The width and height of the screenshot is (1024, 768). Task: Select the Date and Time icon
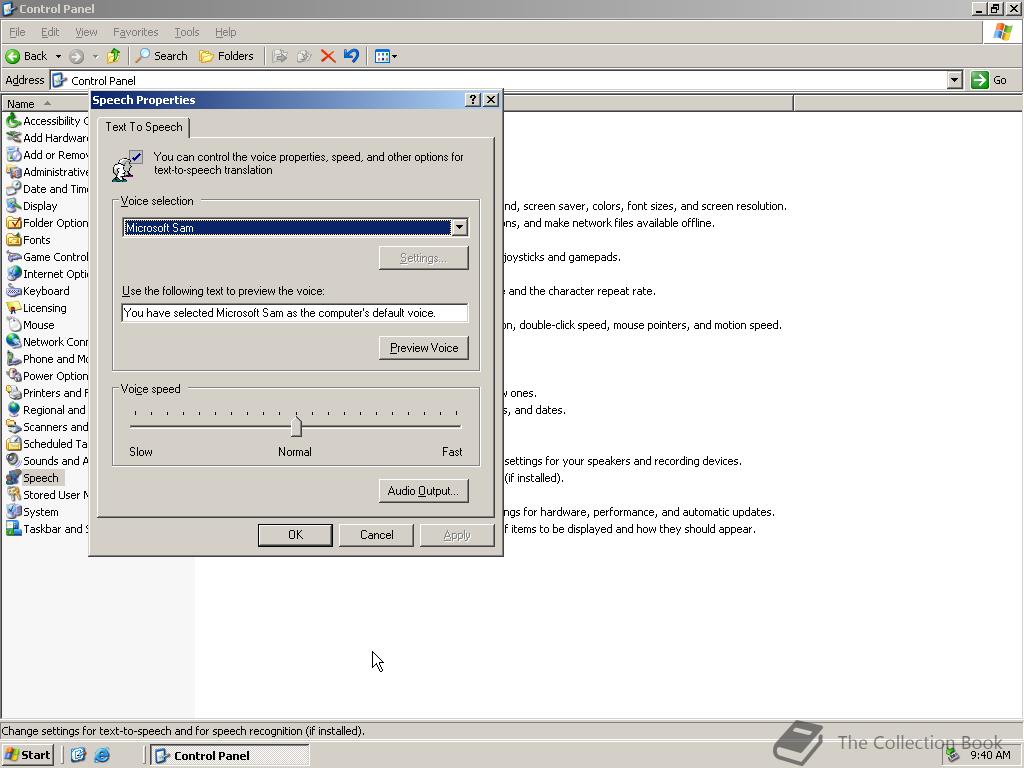pos(13,189)
